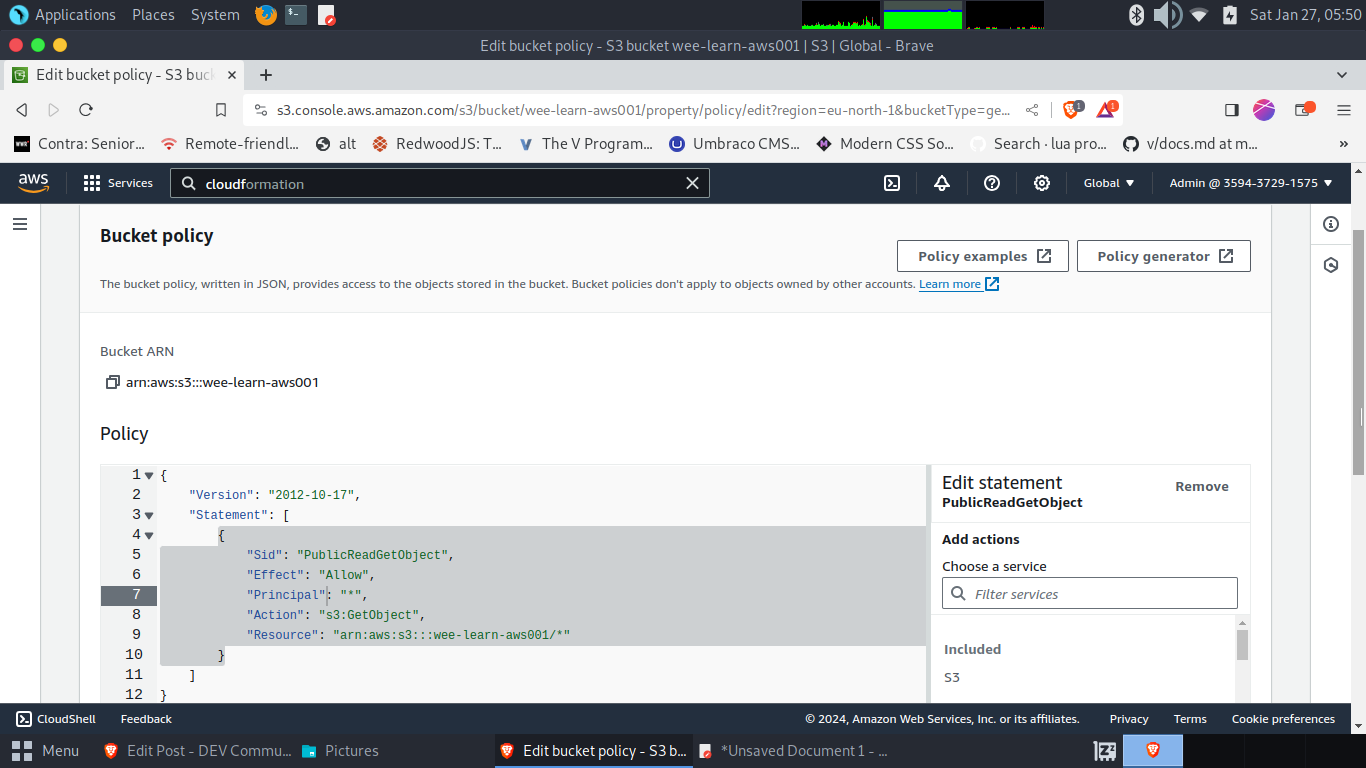Screen dimensions: 1366x768
Task: Copy the bucket ARN with copy icon
Action: tap(112, 382)
